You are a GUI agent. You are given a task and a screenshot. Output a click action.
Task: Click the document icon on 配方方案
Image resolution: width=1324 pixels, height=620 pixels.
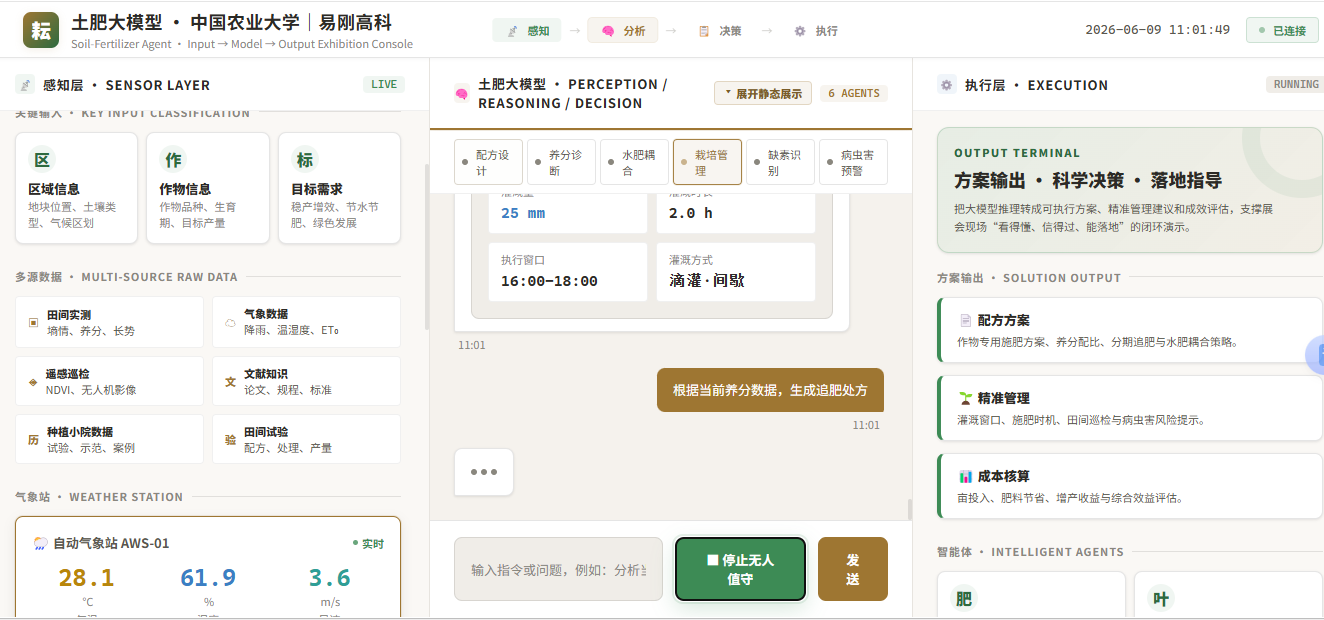point(965,321)
